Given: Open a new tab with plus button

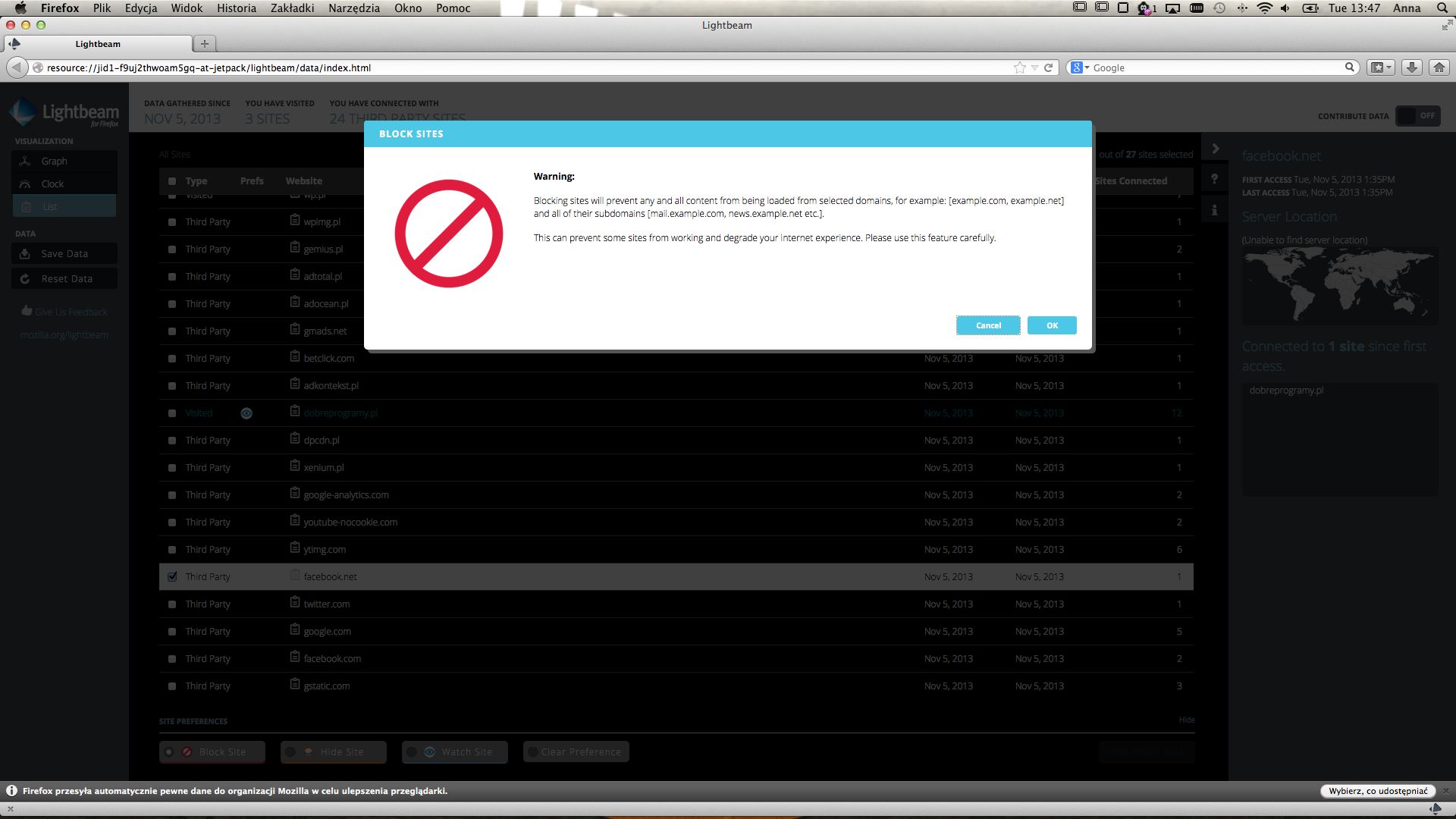Looking at the screenshot, I should (x=204, y=44).
